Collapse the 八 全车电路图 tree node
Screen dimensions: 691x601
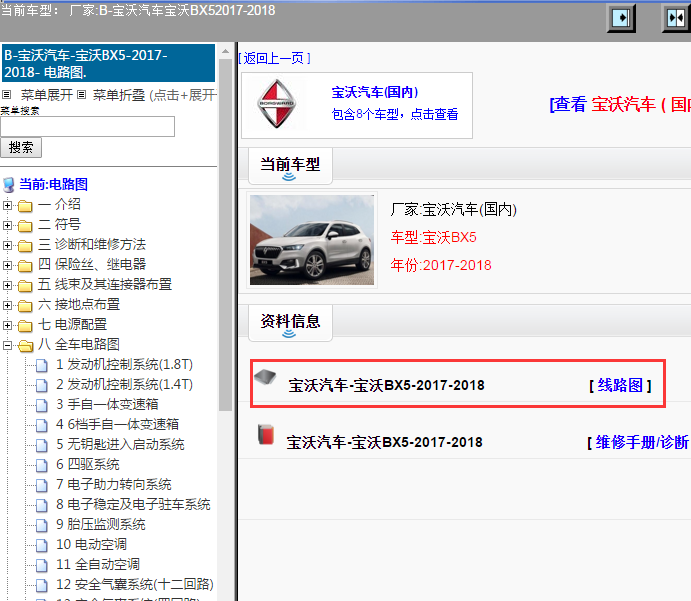point(7,345)
